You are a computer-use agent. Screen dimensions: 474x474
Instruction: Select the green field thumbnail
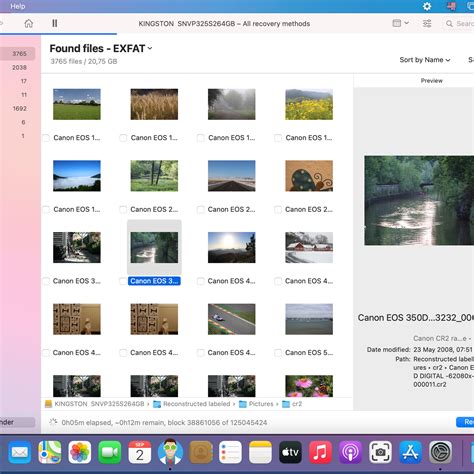tap(77, 104)
